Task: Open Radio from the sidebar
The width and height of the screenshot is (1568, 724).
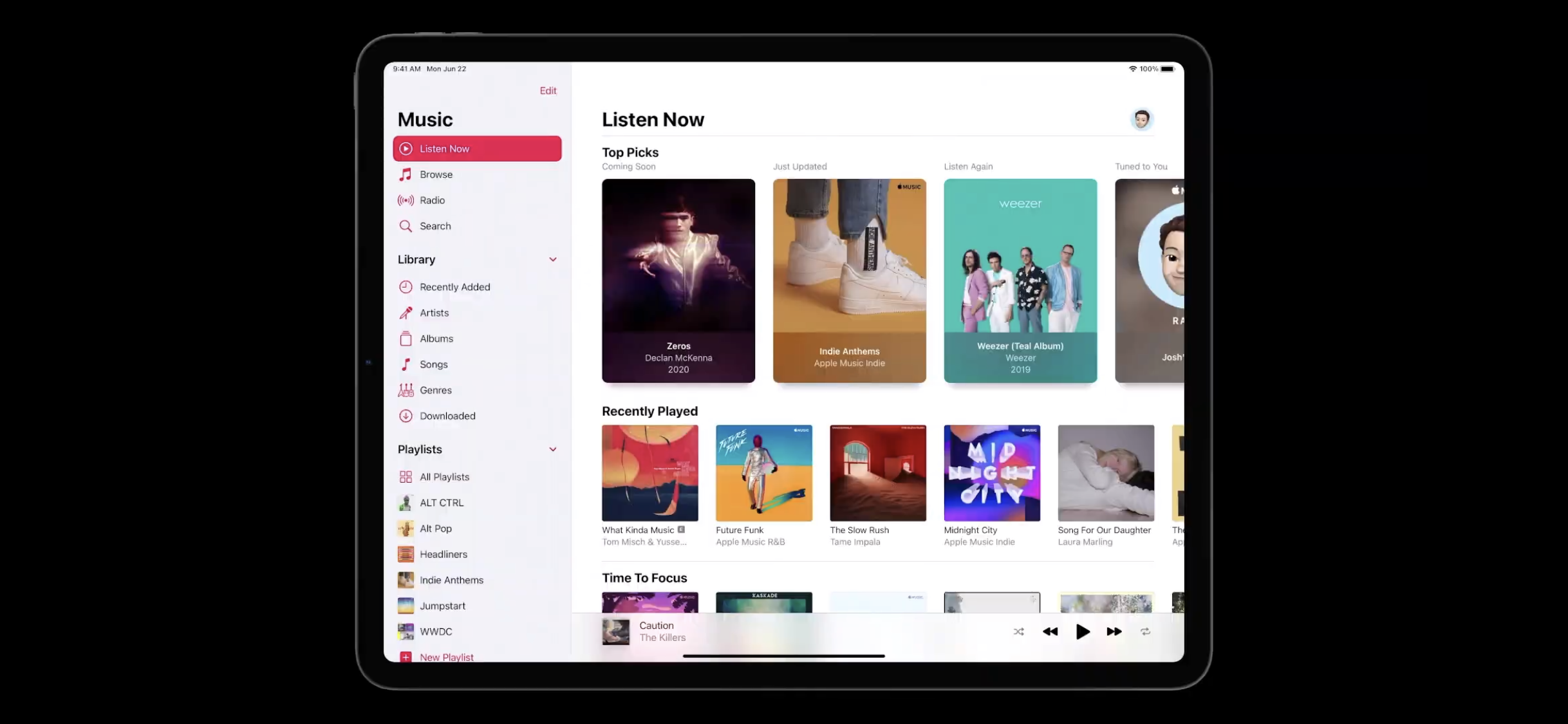Action: point(432,200)
